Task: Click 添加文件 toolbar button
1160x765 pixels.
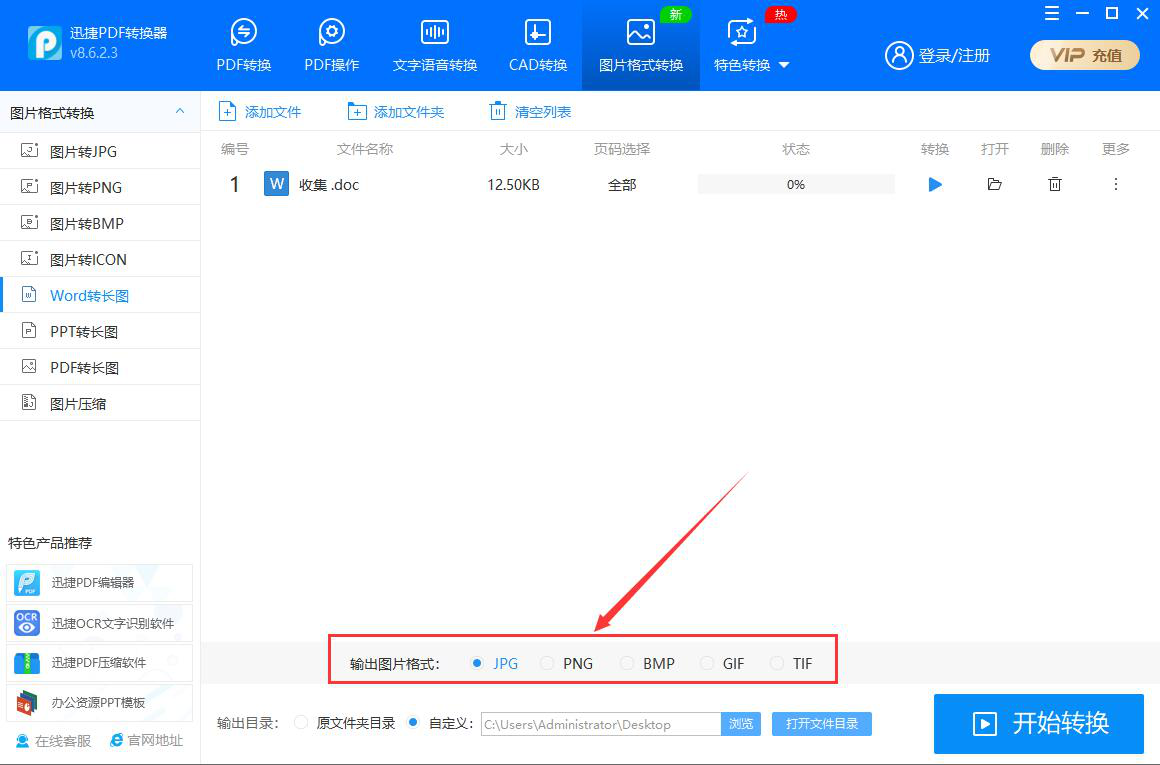Action: [260, 112]
